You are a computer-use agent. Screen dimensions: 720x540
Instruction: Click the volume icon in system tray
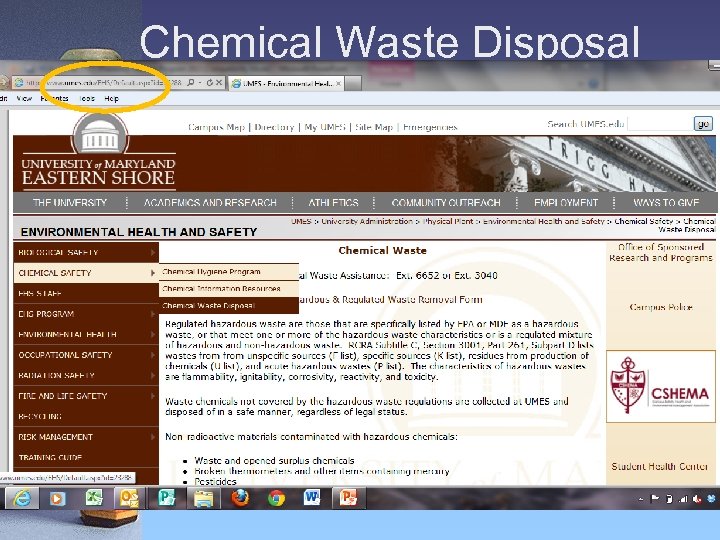tap(697, 499)
